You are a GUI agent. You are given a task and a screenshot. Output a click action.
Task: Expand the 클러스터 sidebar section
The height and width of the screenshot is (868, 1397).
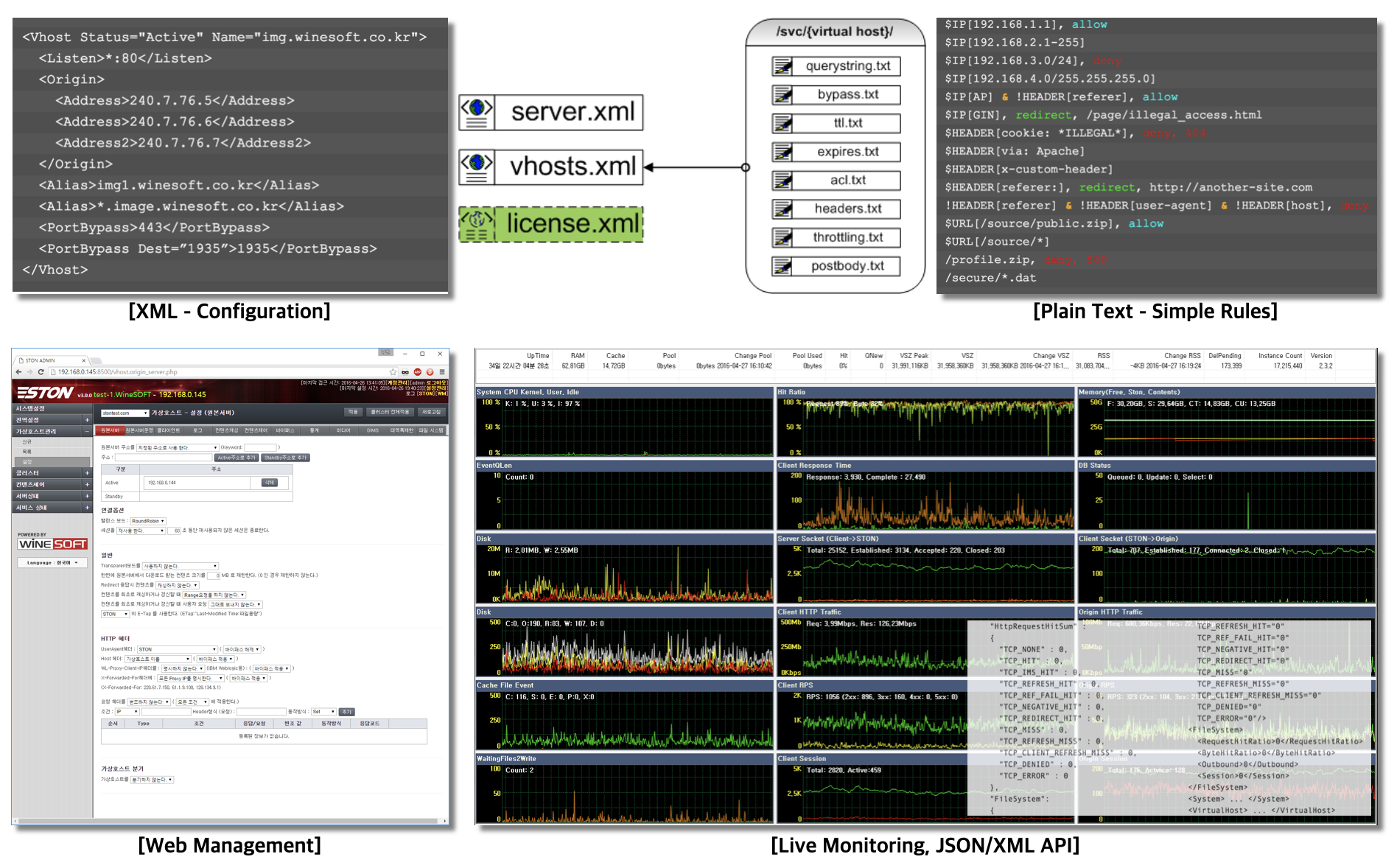point(87,473)
